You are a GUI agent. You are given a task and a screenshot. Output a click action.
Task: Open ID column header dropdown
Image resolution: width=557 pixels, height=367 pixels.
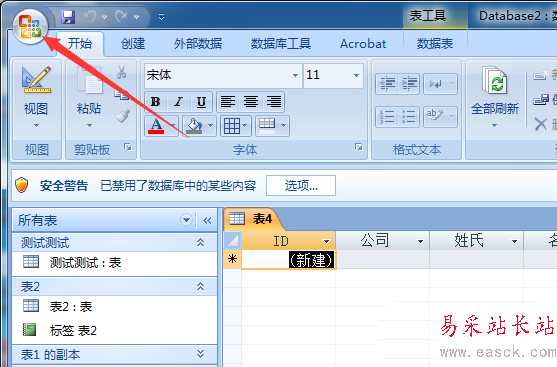pos(326,242)
